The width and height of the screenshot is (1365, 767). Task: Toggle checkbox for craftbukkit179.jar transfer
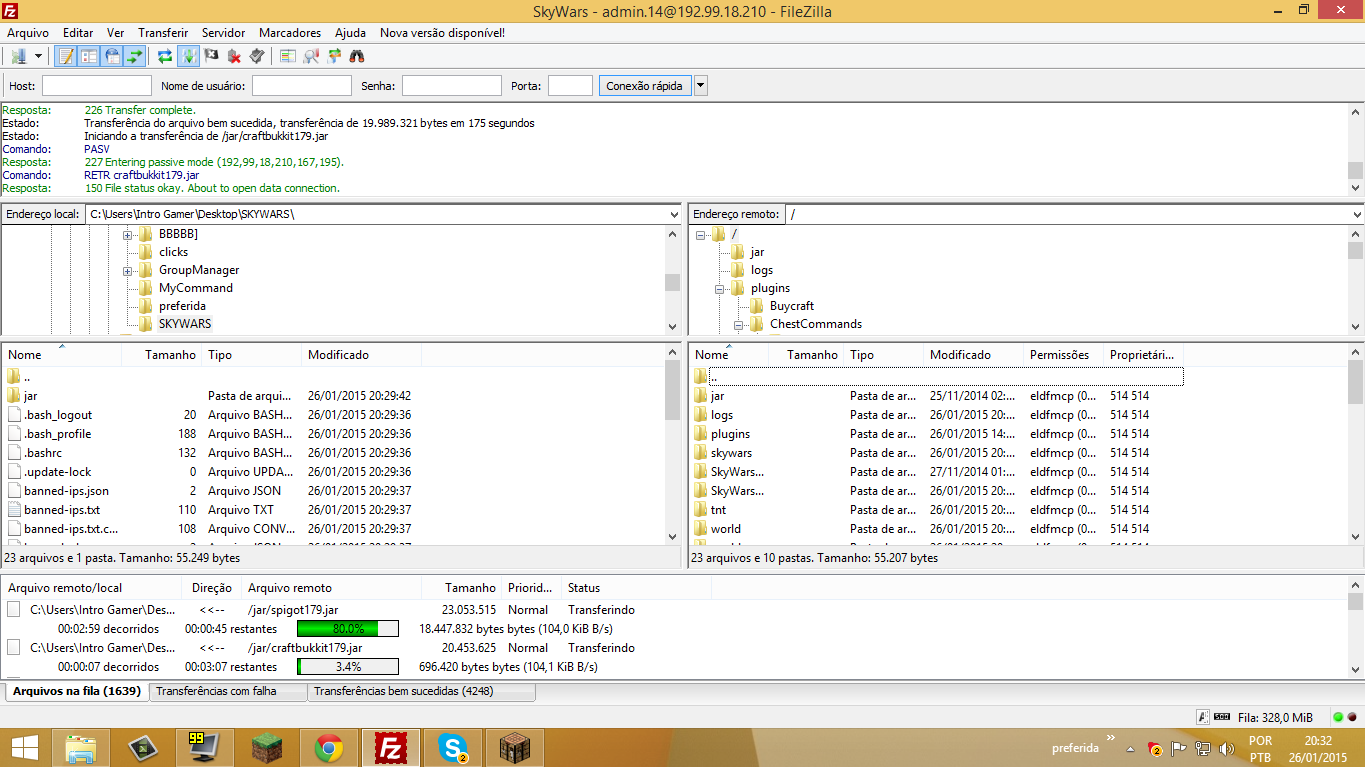pos(14,647)
